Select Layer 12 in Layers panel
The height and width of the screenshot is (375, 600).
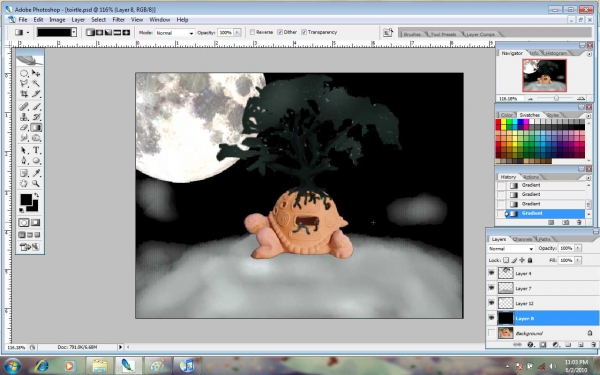click(542, 303)
